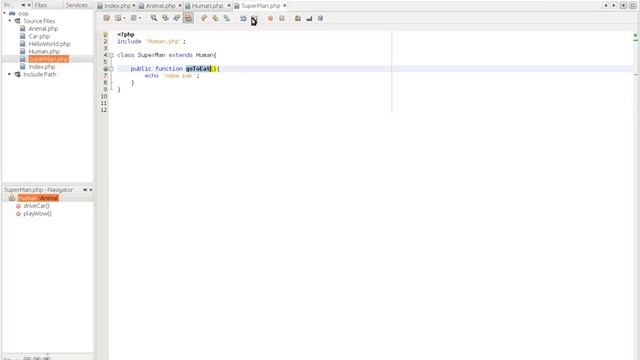Select Human::Animal class in Navigator
Image resolution: width=640 pixels, height=360 pixels.
click(38, 198)
